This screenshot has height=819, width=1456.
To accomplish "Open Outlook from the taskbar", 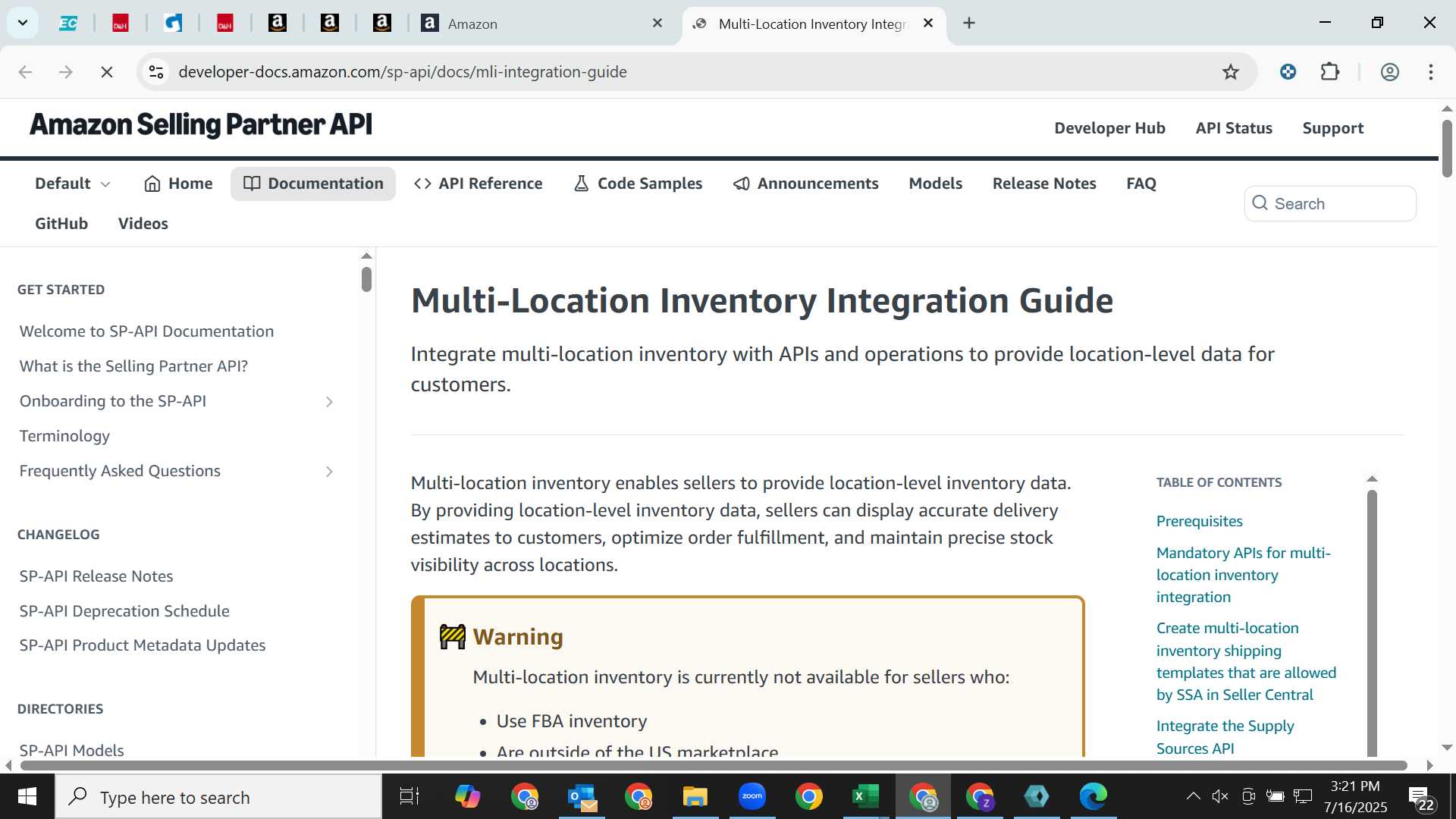I will 582,797.
